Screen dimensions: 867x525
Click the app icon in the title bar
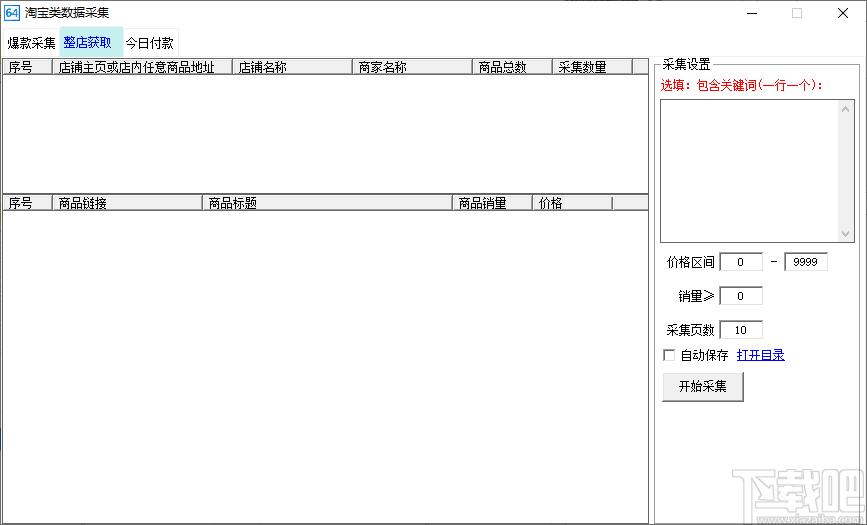tap(12, 13)
